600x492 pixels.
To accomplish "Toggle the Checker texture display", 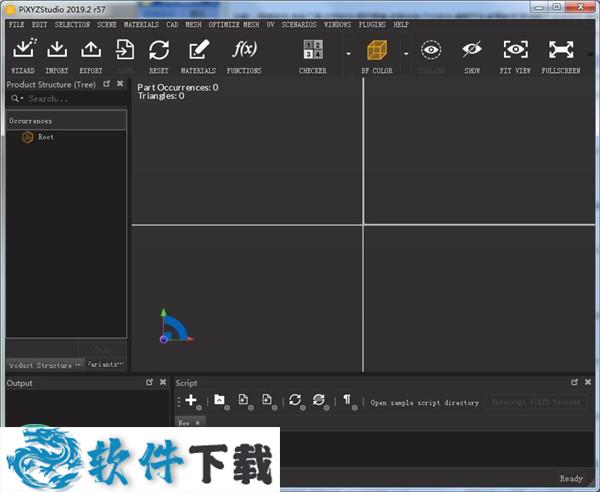I will pyautogui.click(x=313, y=50).
